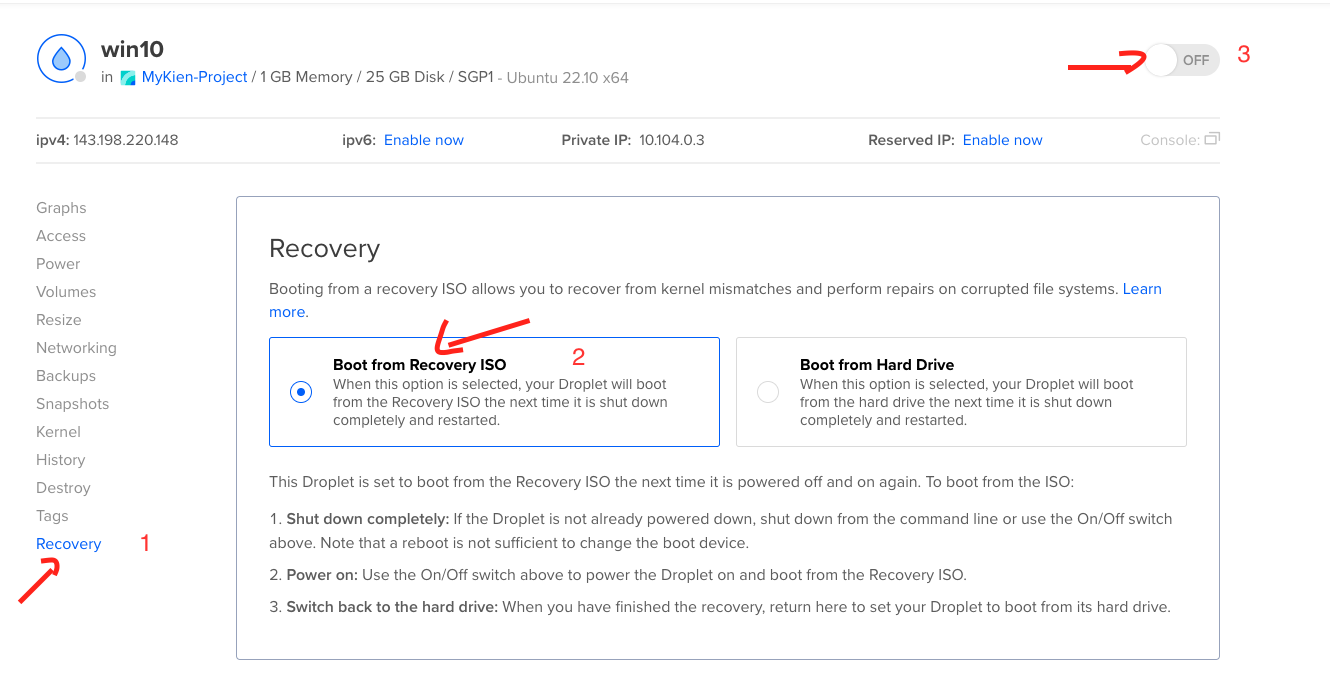The image size is (1330, 681).
Task: Select Boot from Recovery ISO radio button
Action: tap(301, 393)
